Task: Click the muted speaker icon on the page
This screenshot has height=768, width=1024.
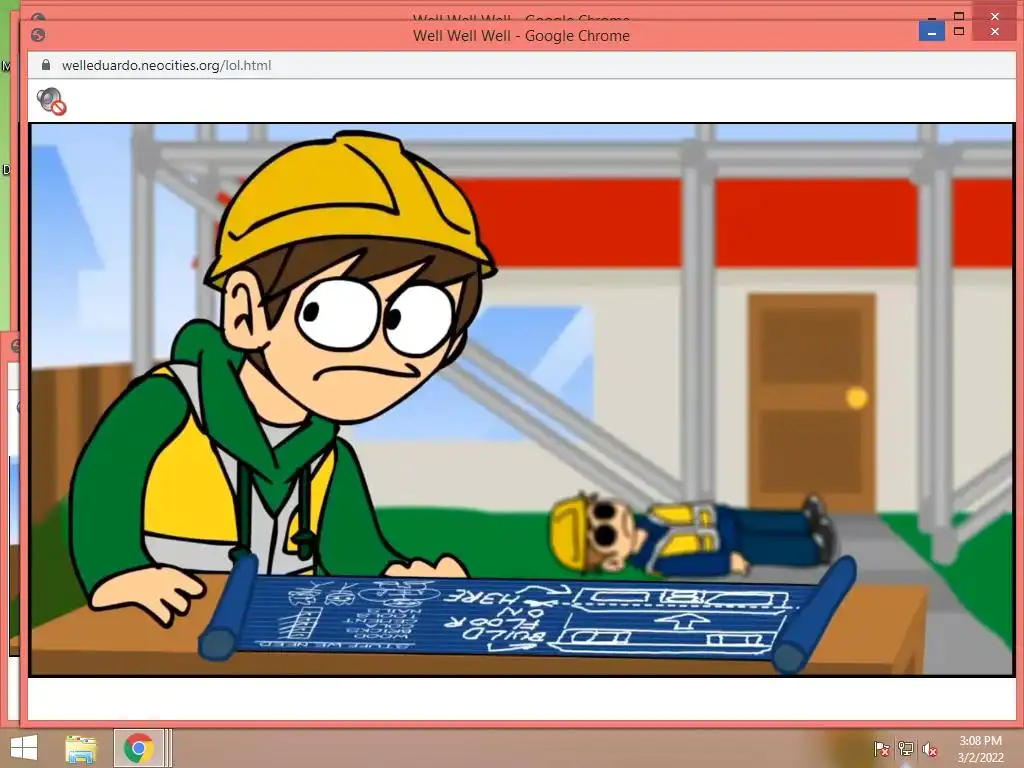Action: (52, 101)
